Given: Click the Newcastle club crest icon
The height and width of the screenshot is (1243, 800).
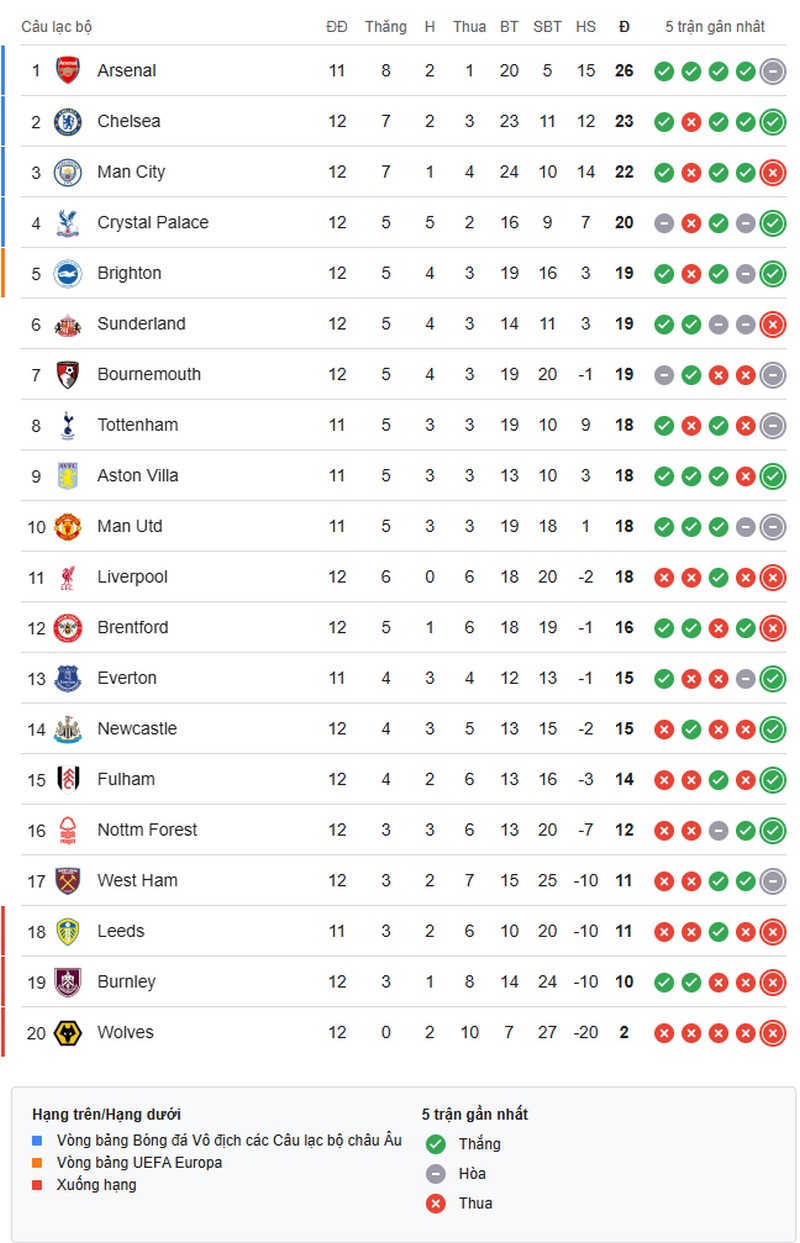Looking at the screenshot, I should click(67, 729).
